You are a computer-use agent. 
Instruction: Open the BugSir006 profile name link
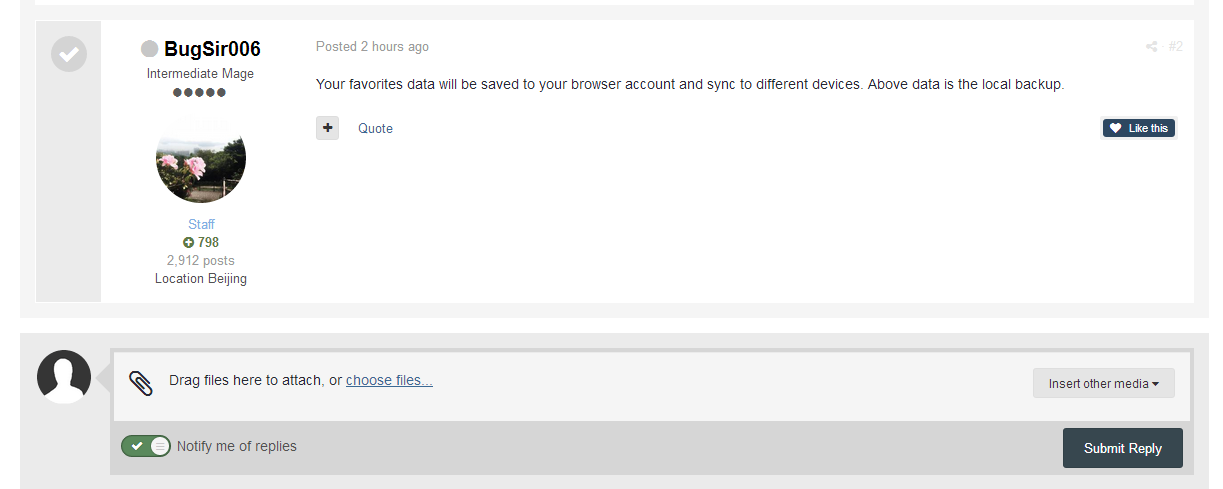[212, 49]
